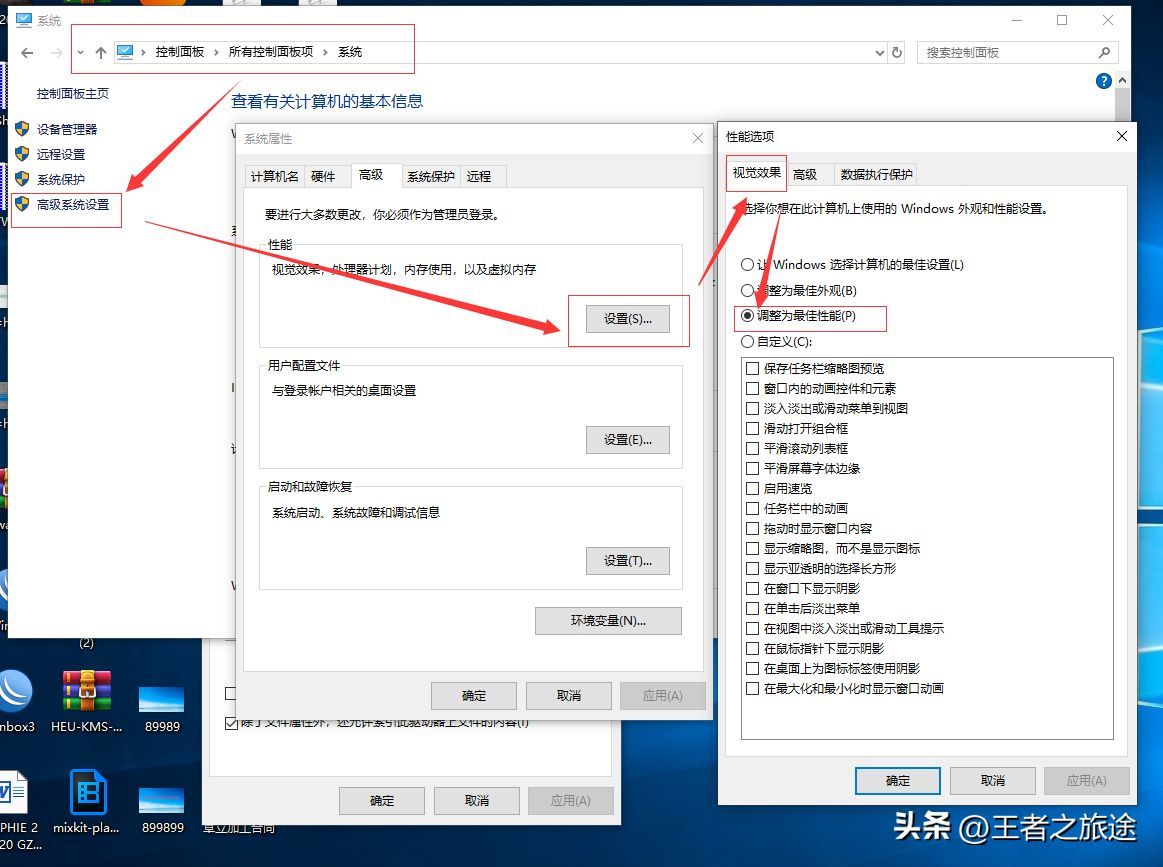Select 调整为最佳外观 radio option

click(x=748, y=290)
